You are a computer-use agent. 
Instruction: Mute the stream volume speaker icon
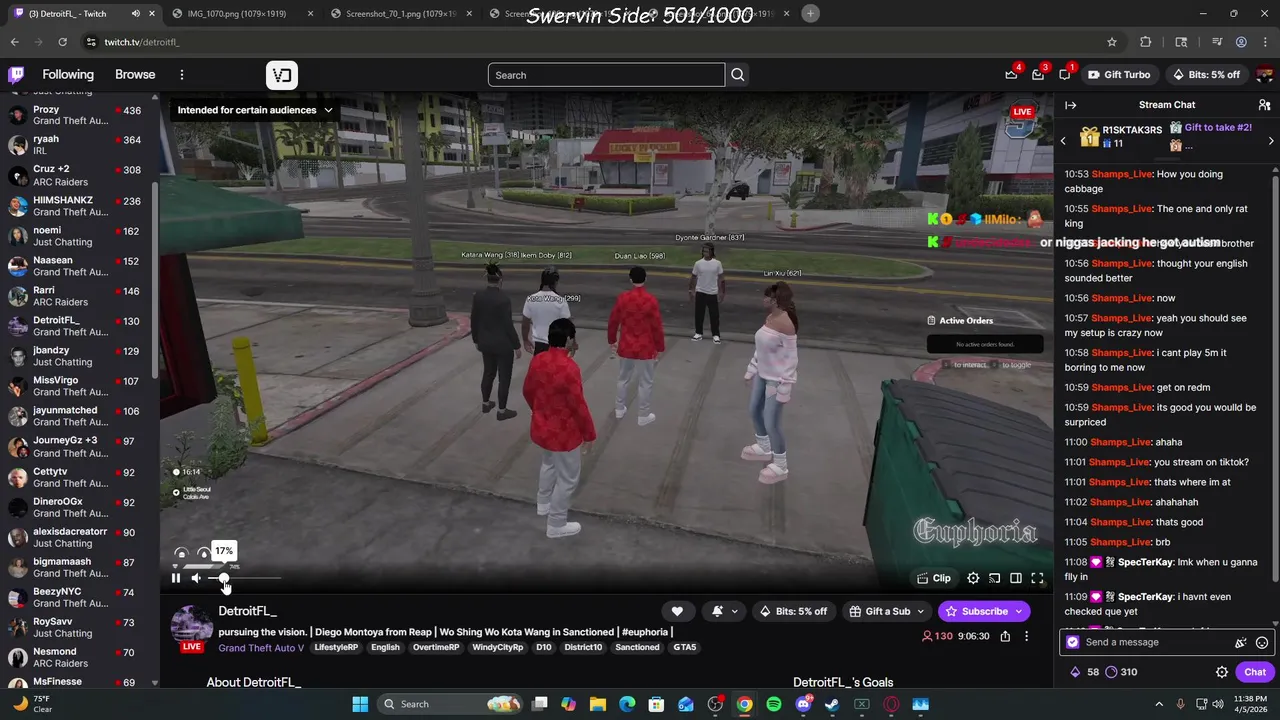[x=196, y=578]
